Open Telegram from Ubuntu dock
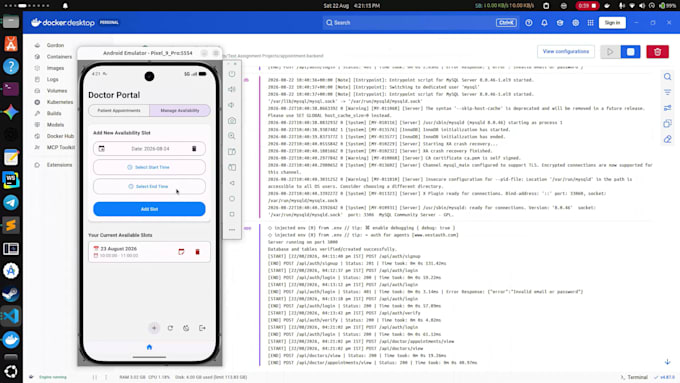 pyautogui.click(x=11, y=203)
